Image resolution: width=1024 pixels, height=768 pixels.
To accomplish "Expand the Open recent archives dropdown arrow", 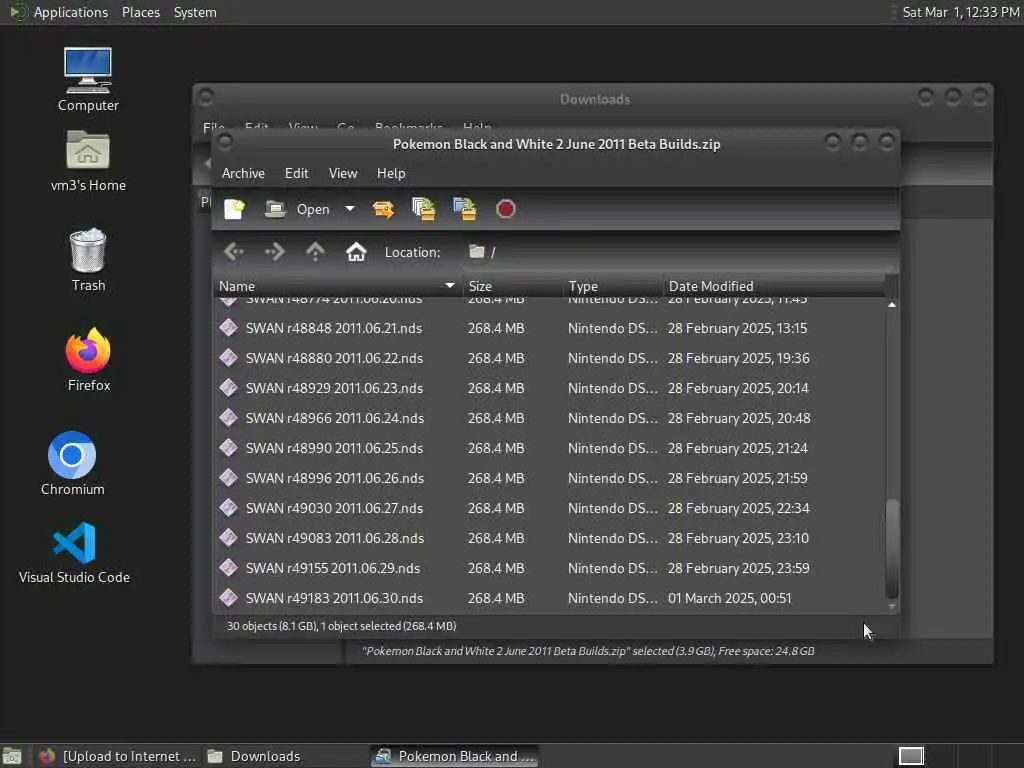I will (350, 209).
